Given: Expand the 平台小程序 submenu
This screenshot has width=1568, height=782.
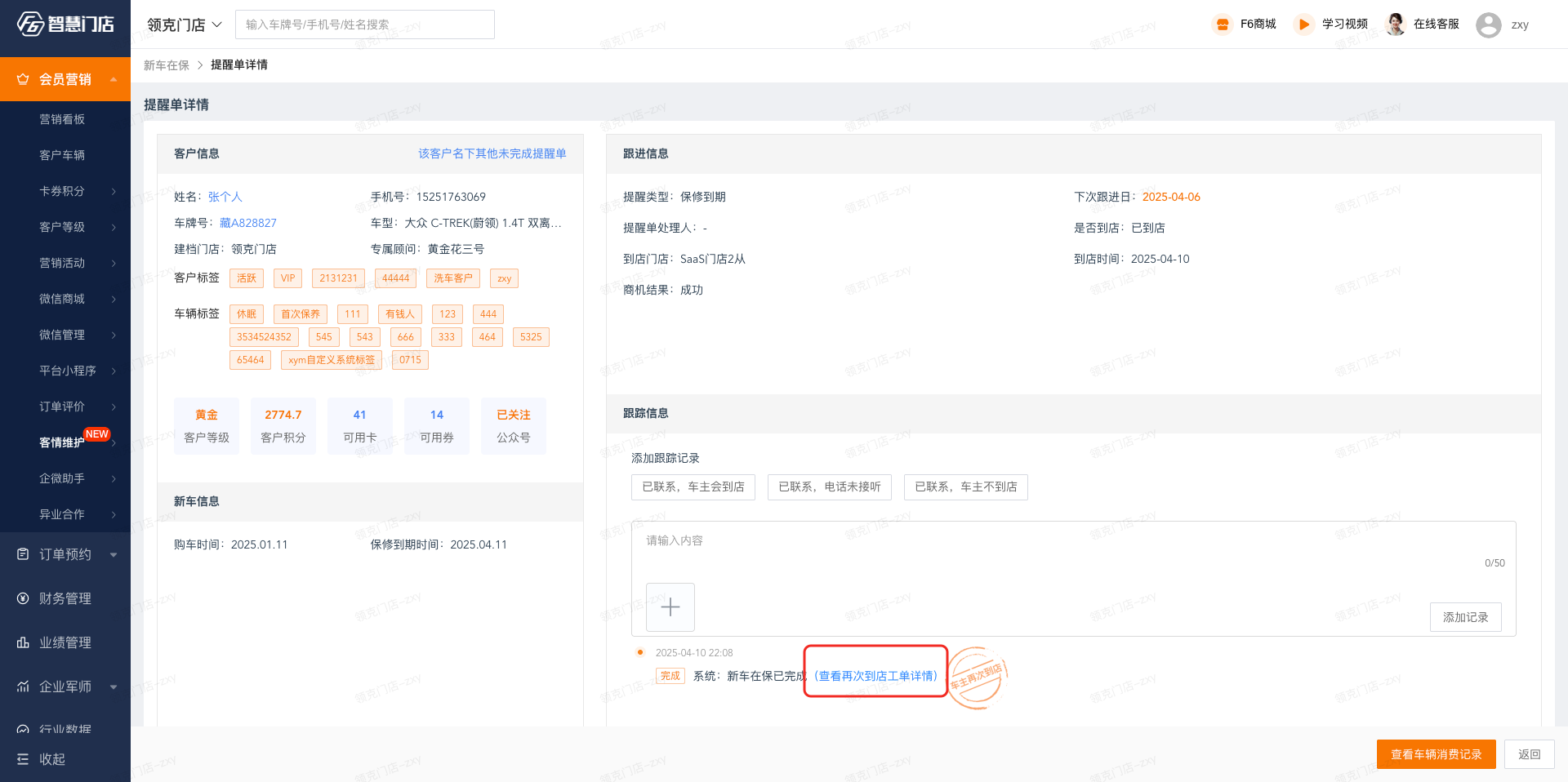Looking at the screenshot, I should (x=114, y=371).
